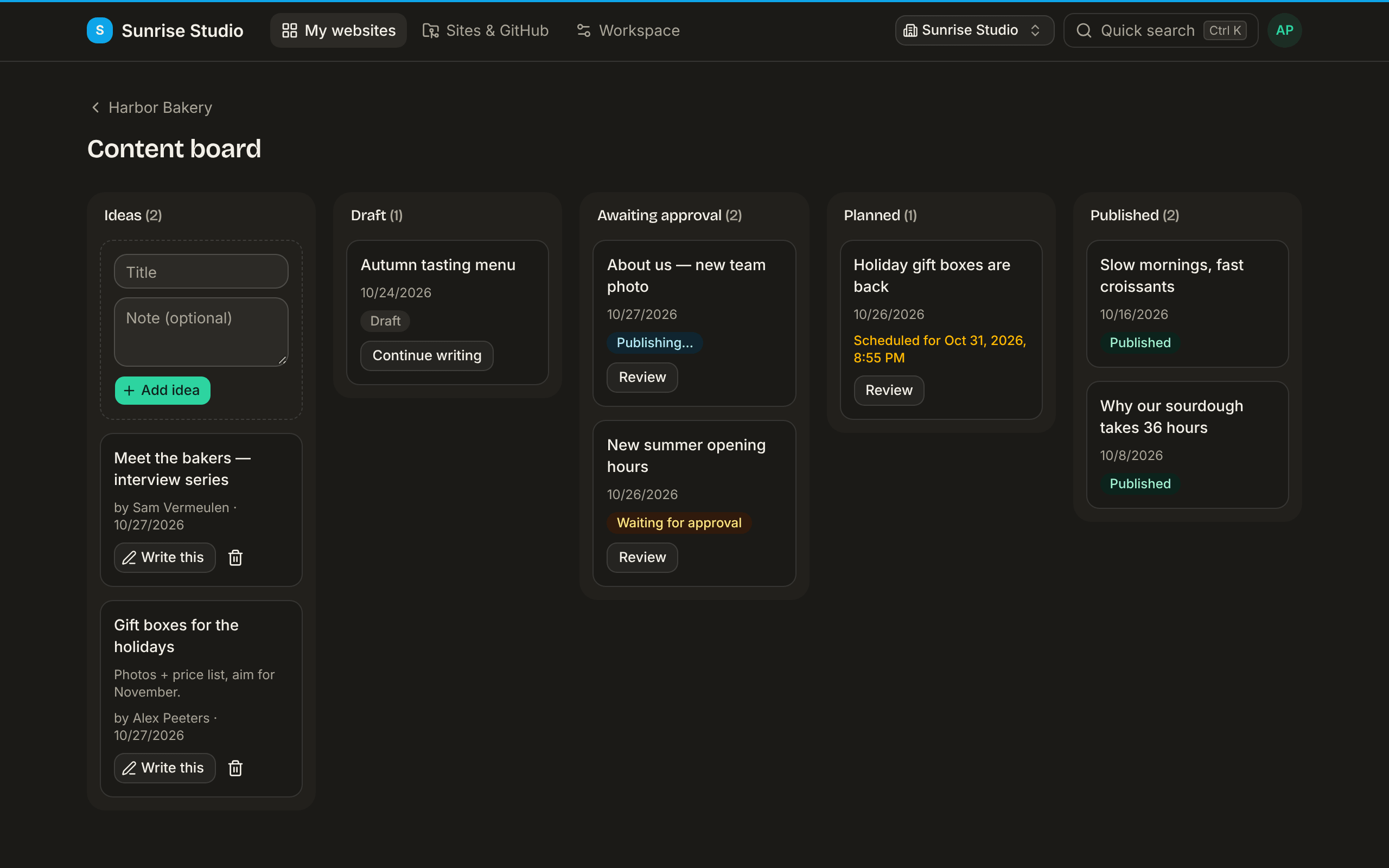
Task: Click the Draft column header
Action: click(x=377, y=215)
